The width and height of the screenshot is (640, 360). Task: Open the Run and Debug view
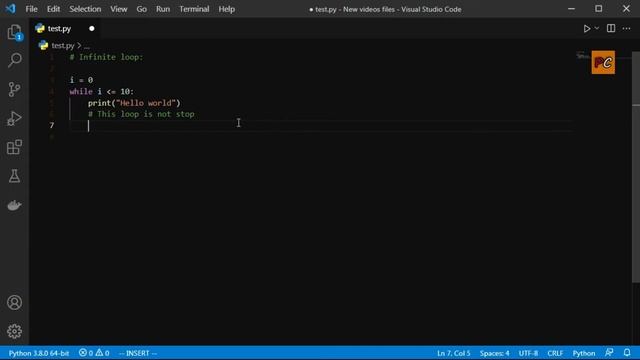tap(14, 118)
